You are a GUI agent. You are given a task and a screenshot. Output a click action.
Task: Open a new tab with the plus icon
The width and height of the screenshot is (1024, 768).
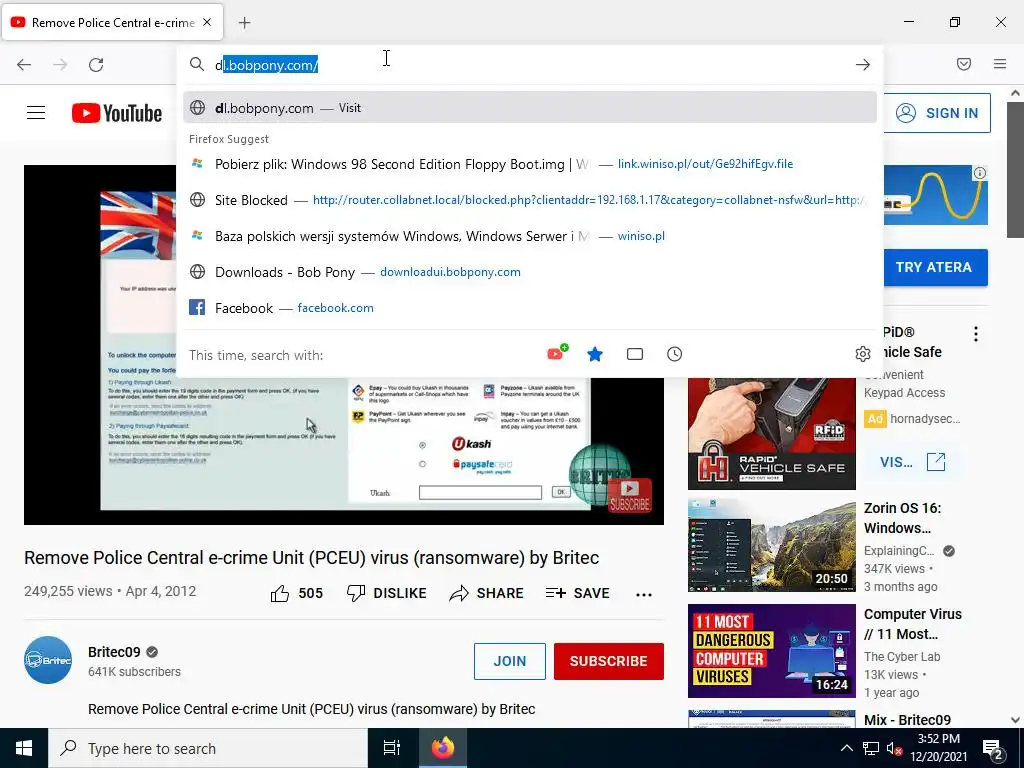(x=244, y=23)
